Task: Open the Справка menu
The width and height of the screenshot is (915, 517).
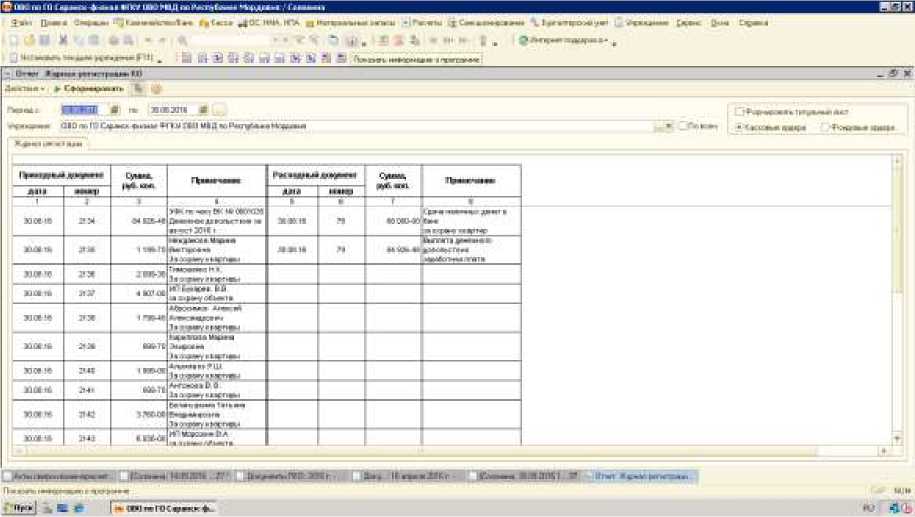Action: (x=753, y=21)
